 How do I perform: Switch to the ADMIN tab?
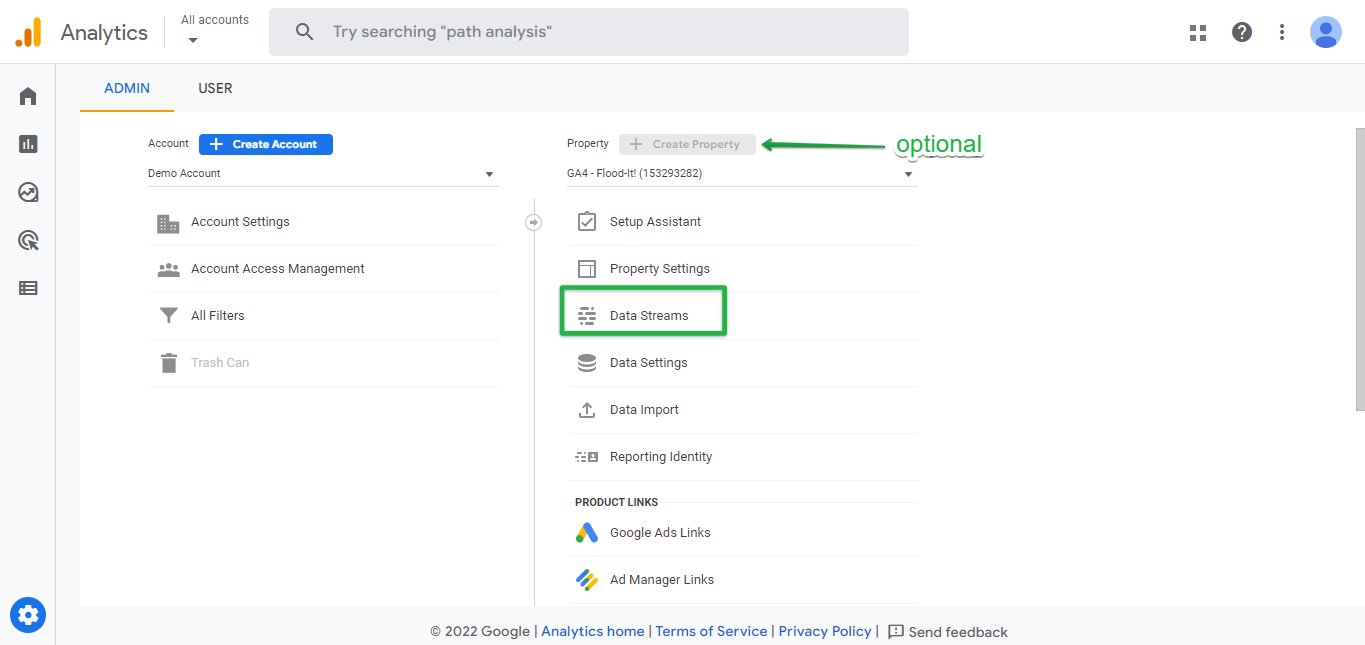127,88
